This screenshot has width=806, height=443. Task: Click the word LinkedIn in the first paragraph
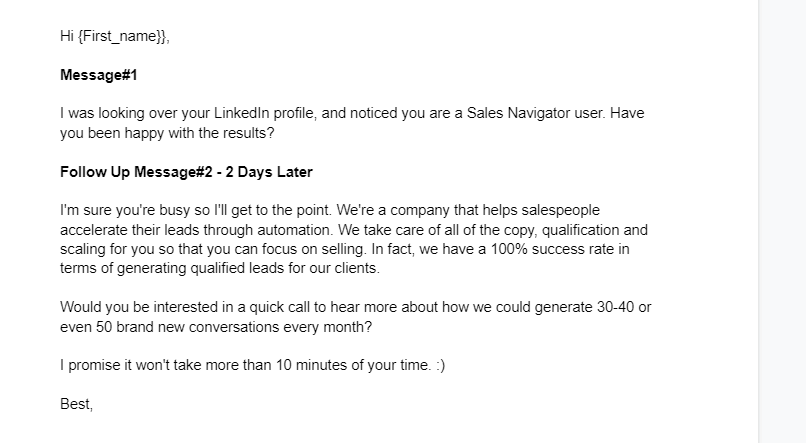pos(242,113)
